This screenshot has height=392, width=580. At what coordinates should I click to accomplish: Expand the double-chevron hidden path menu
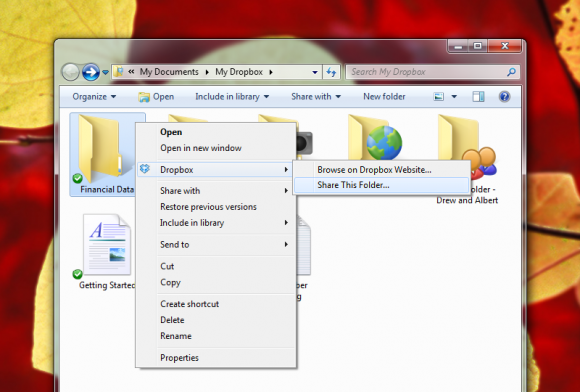click(x=131, y=72)
